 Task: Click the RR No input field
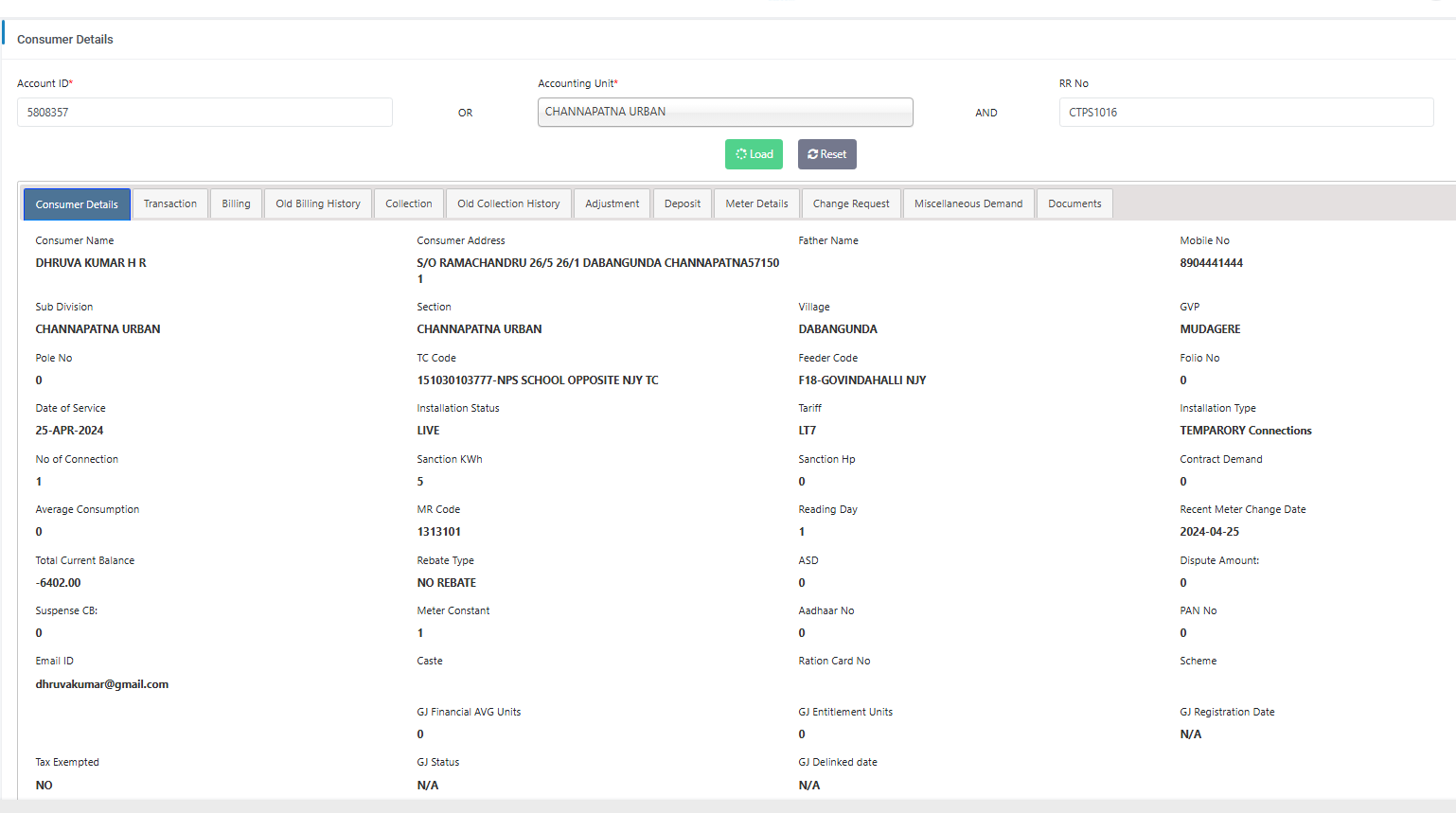(x=1245, y=112)
